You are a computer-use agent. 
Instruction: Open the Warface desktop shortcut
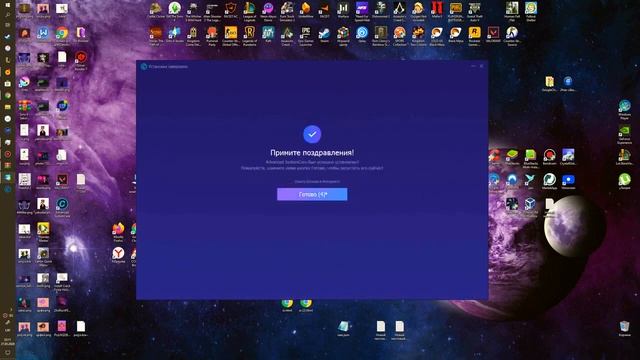(x=343, y=11)
